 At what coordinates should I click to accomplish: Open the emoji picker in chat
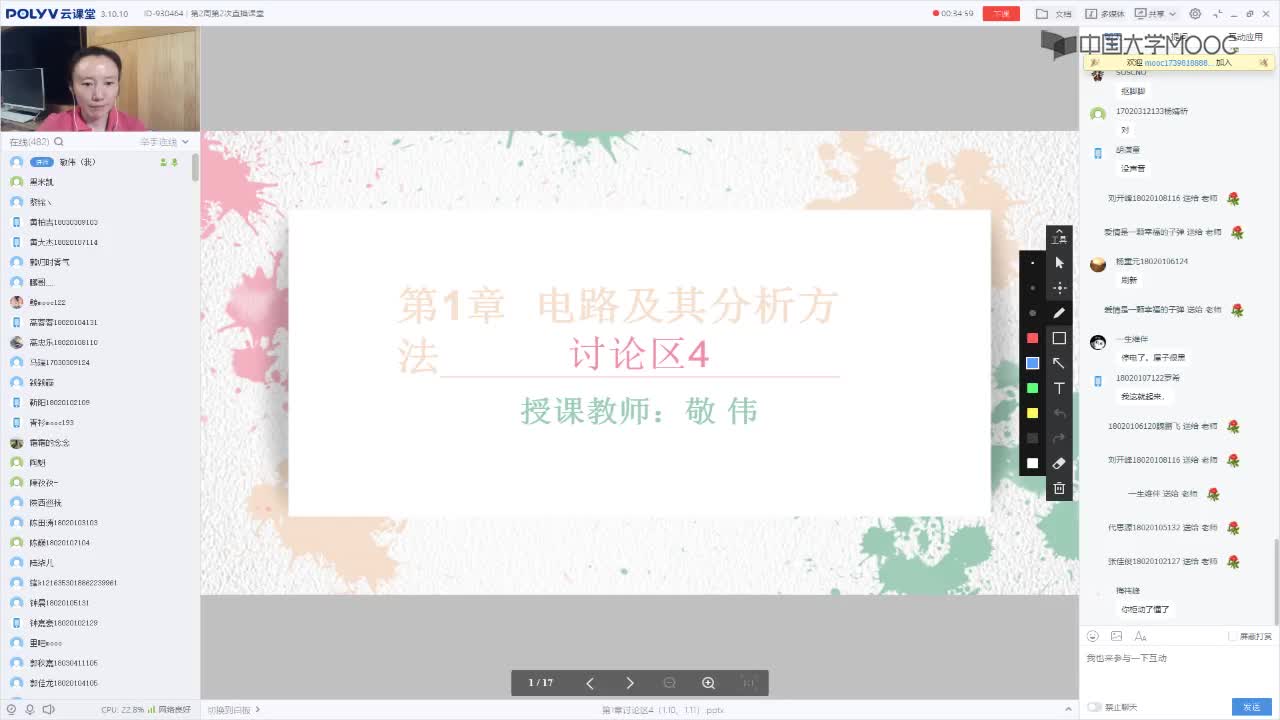(1093, 636)
